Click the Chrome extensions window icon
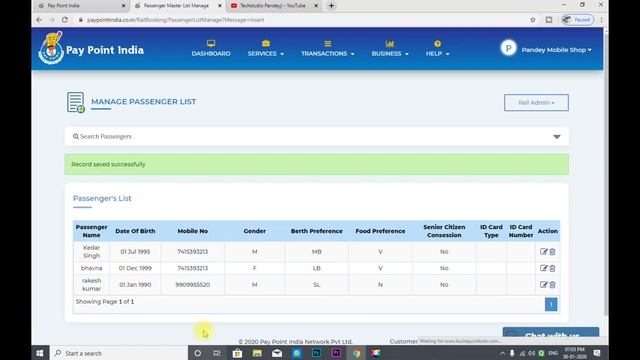 (x=549, y=20)
